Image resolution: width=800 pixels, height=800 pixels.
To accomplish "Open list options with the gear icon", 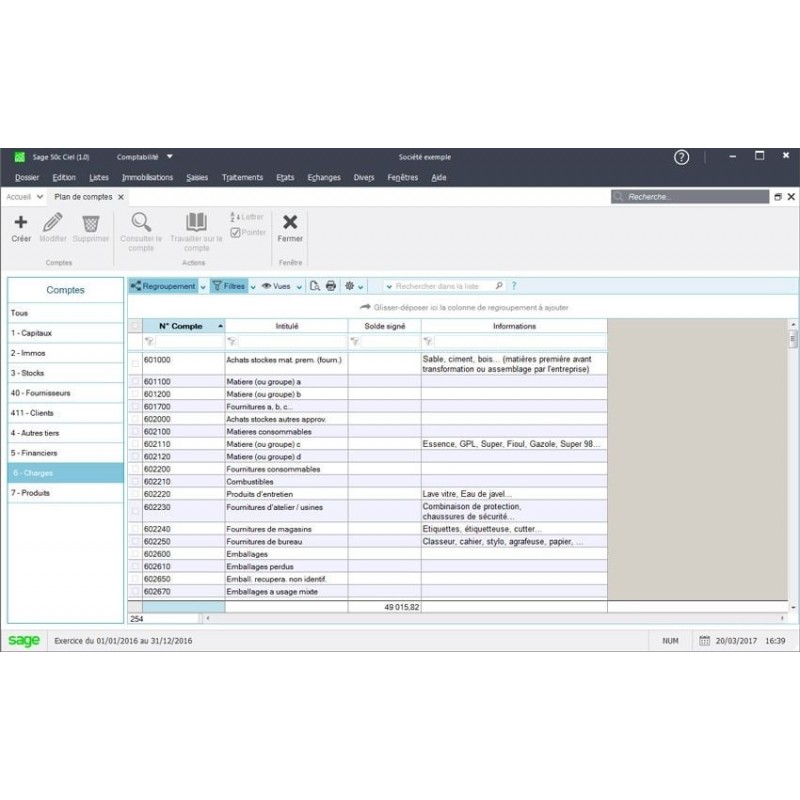I will (x=348, y=286).
